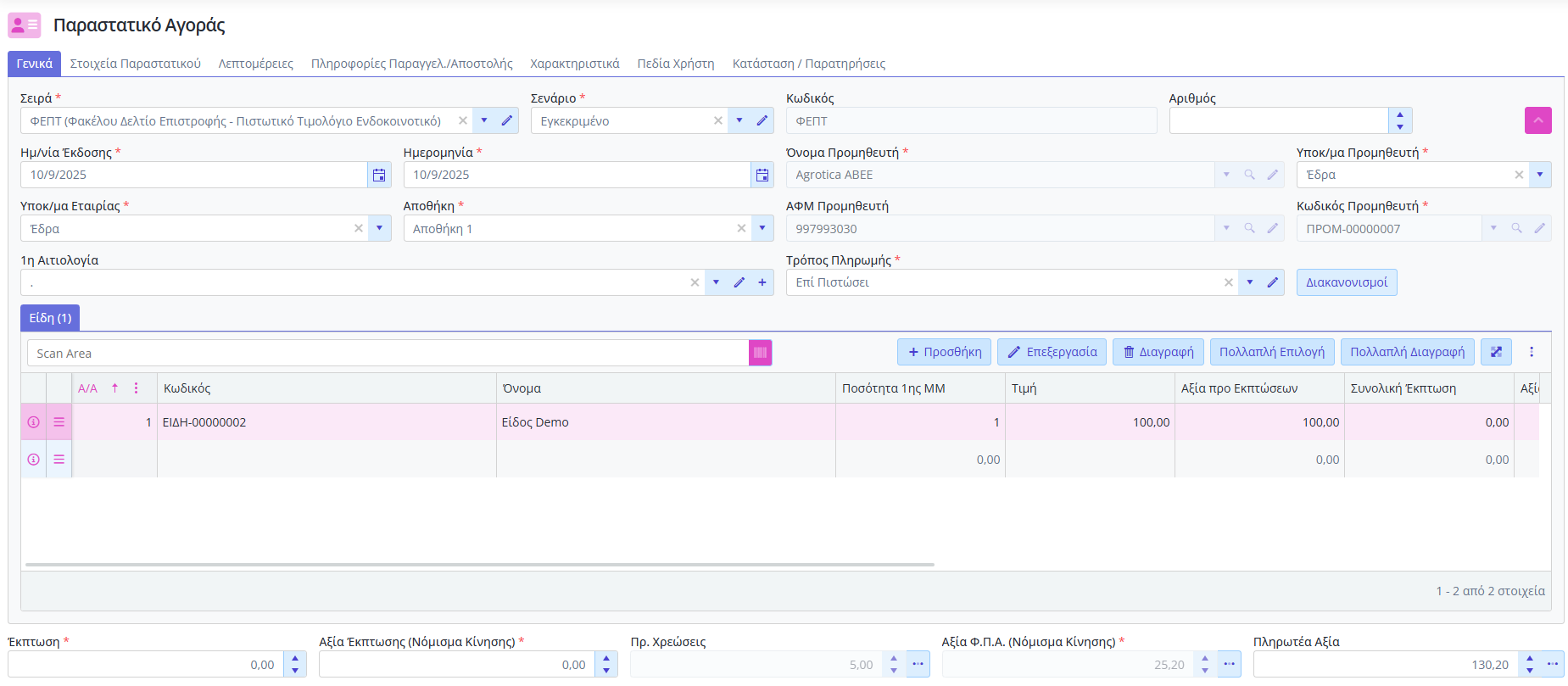Expand the items grid to fullscreen

point(1496,352)
